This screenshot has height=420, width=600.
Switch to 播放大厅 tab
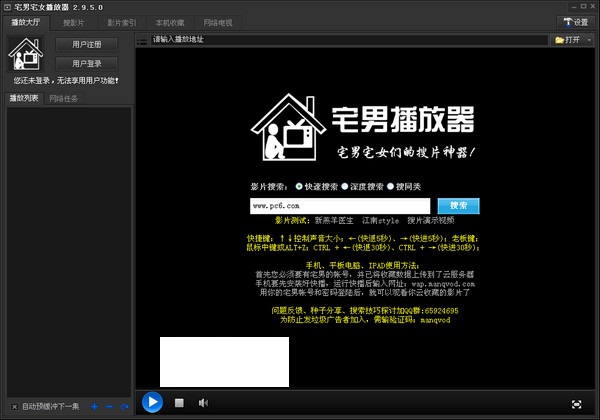point(26,23)
